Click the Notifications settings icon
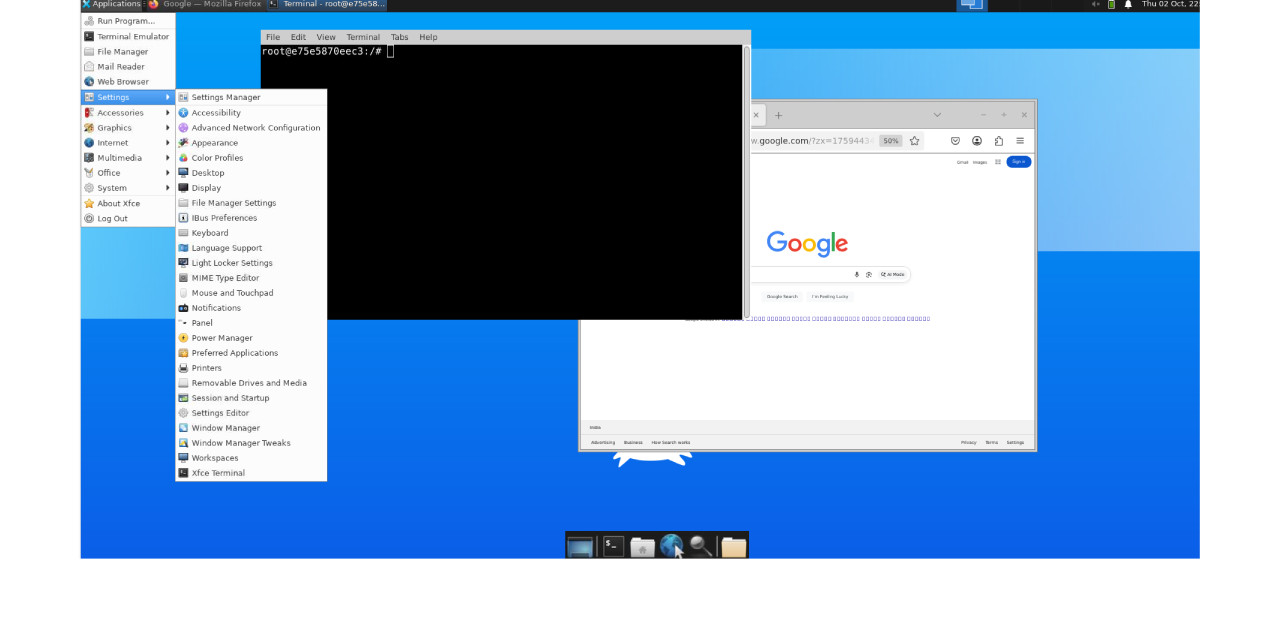Viewport: 1280px width, 640px height. 183,308
